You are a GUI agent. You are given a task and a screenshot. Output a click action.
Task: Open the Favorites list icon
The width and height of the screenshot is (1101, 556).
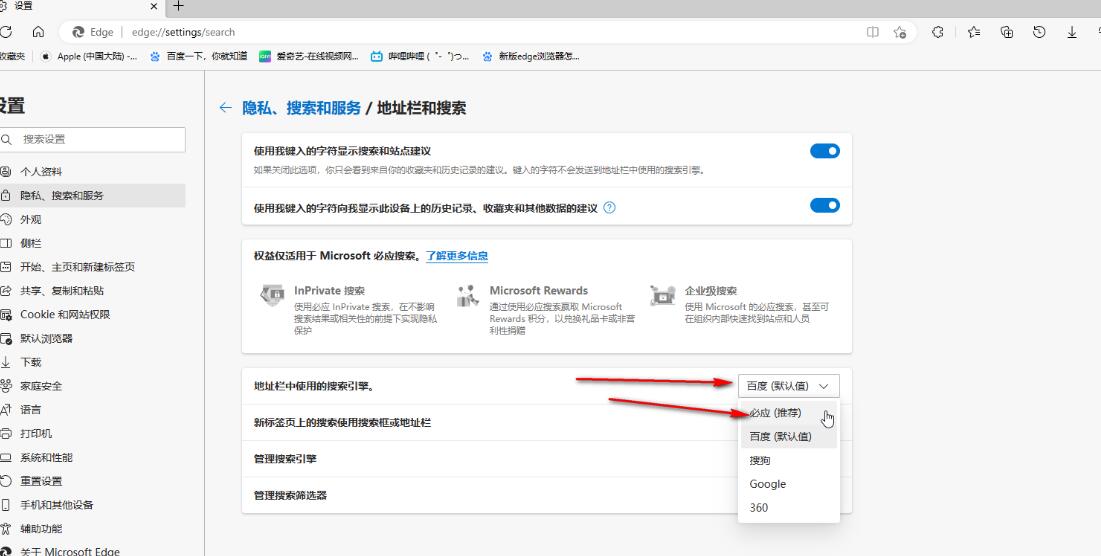point(974,32)
